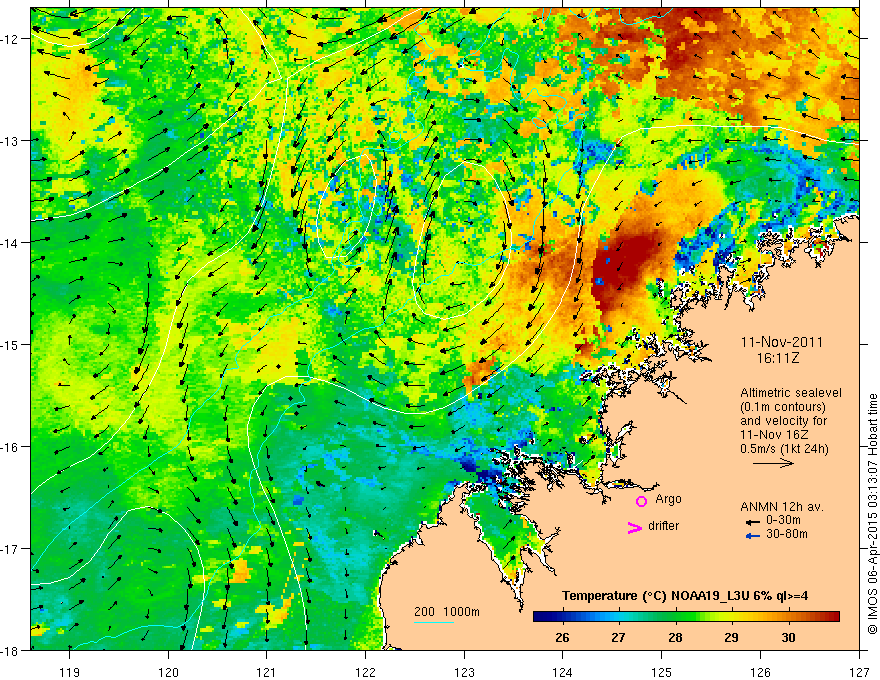Image resolution: width=880 pixels, height=680 pixels.
Task: Click longitude axis label 123
Action: tap(464, 672)
